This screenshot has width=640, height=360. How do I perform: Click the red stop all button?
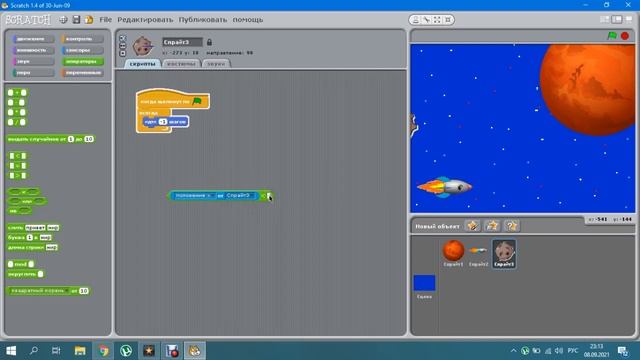(x=625, y=36)
